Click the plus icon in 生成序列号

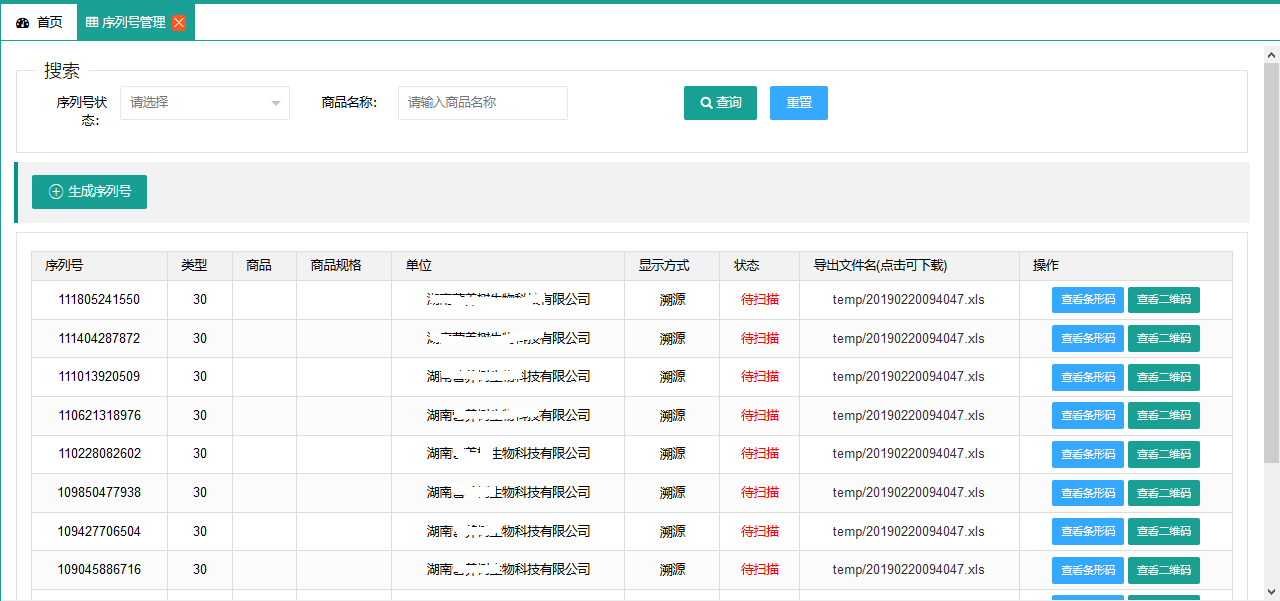pos(56,192)
